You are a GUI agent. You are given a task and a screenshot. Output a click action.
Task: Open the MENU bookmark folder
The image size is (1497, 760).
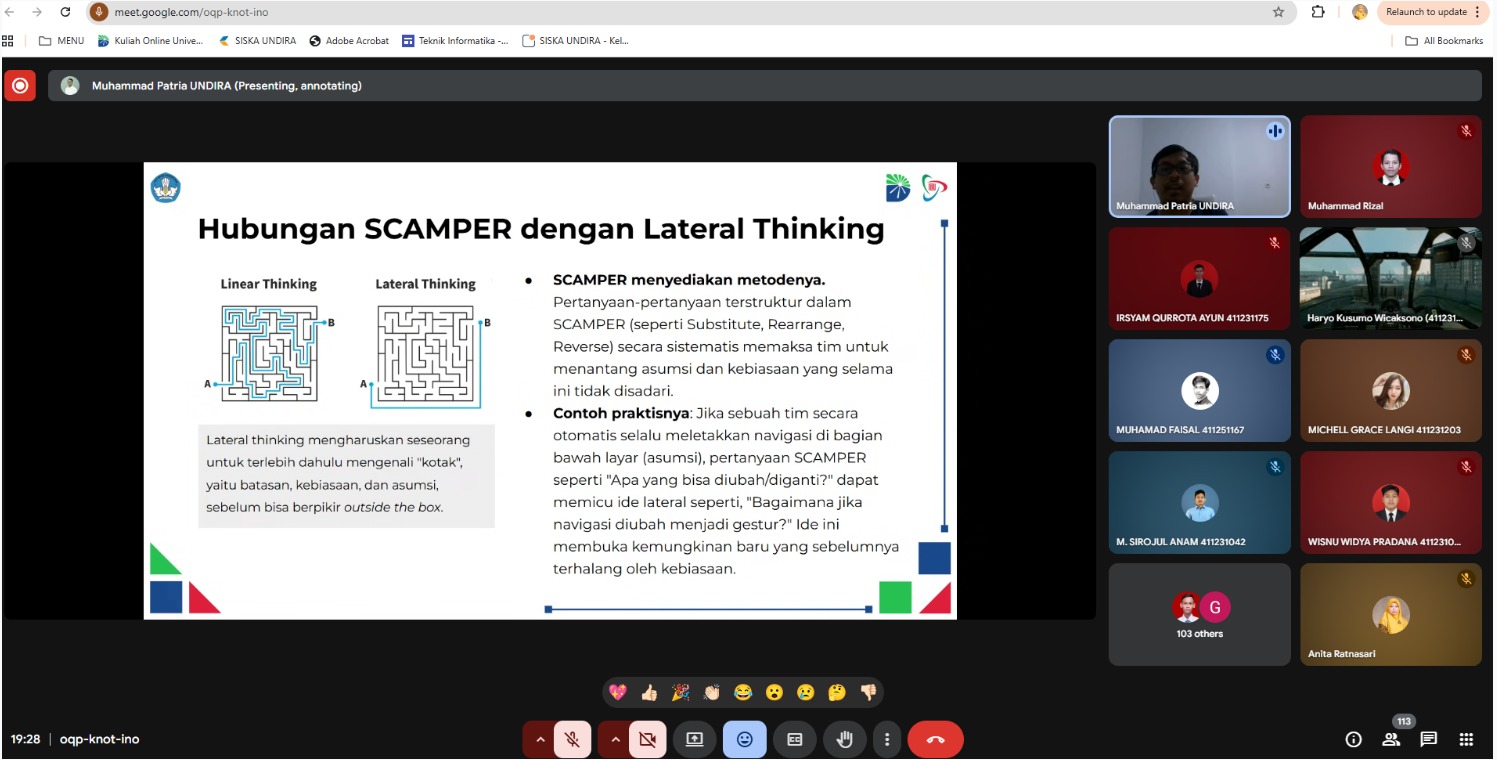click(61, 41)
